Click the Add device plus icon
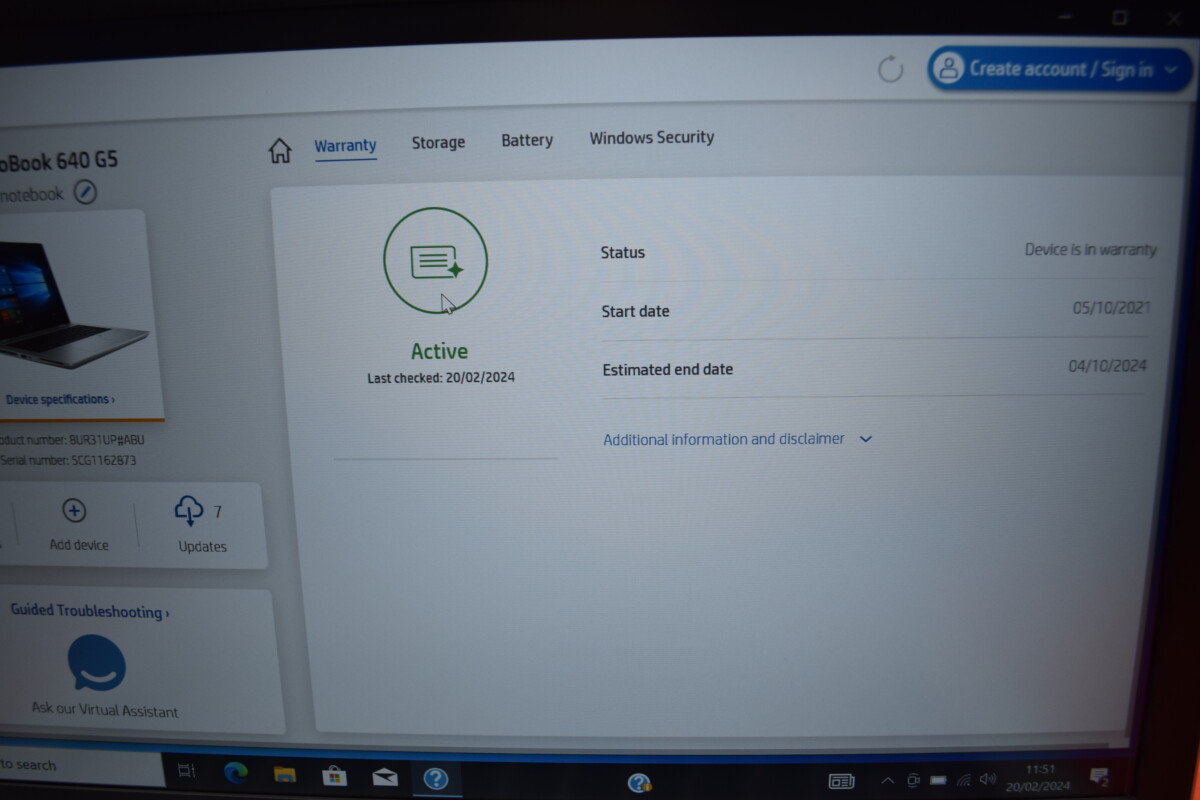This screenshot has width=1200, height=800. point(74,511)
